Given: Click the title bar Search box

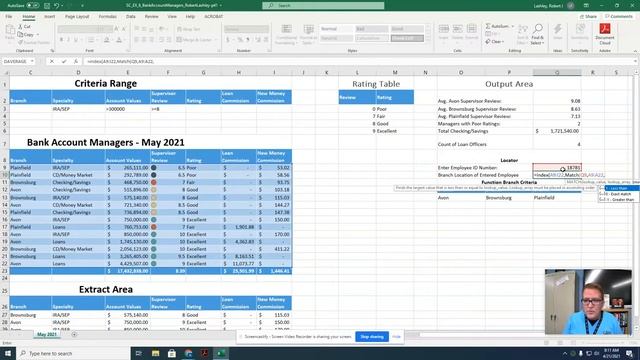Looking at the screenshot, I should pyautogui.click(x=323, y=6).
